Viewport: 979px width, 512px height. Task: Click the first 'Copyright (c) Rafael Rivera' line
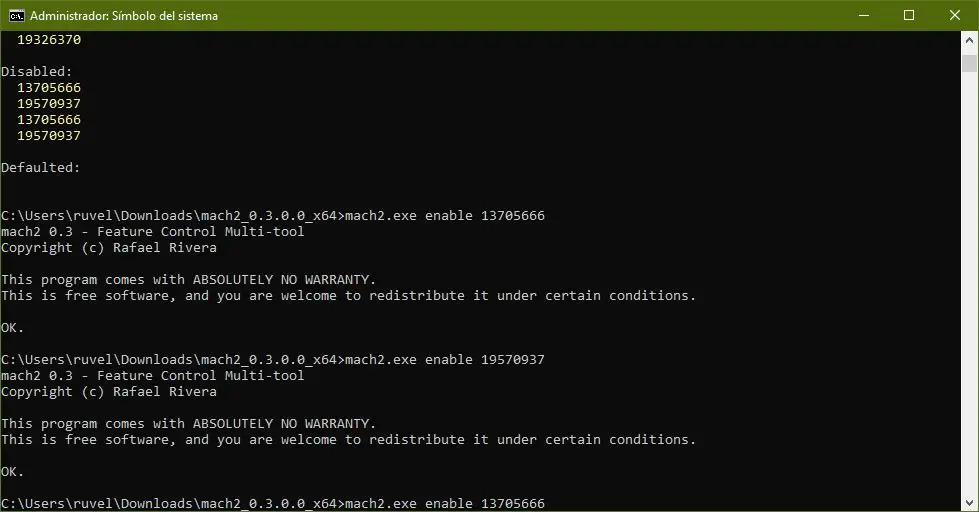109,248
